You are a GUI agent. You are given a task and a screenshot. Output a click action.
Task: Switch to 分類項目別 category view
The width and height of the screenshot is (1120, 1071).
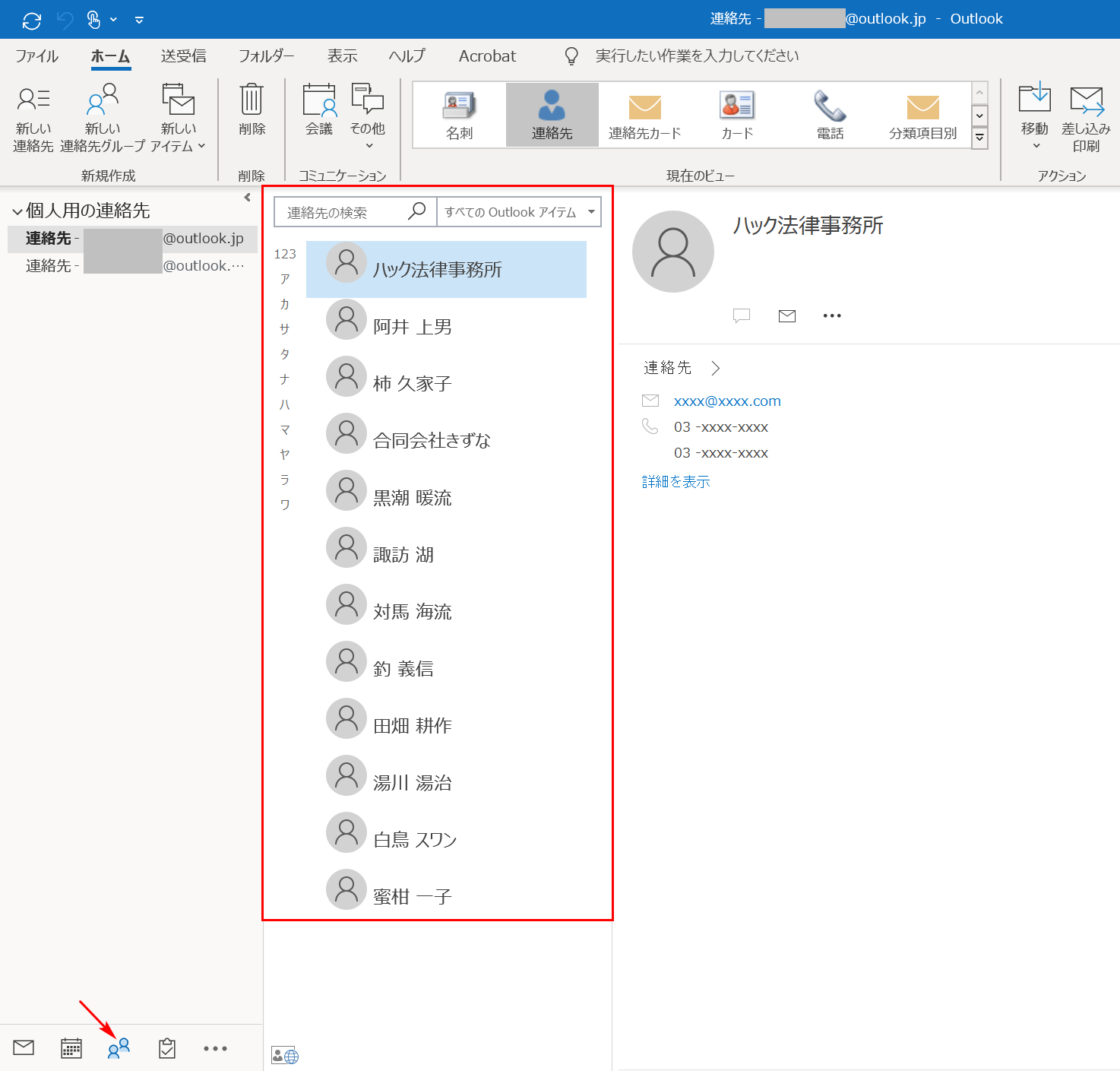[922, 114]
